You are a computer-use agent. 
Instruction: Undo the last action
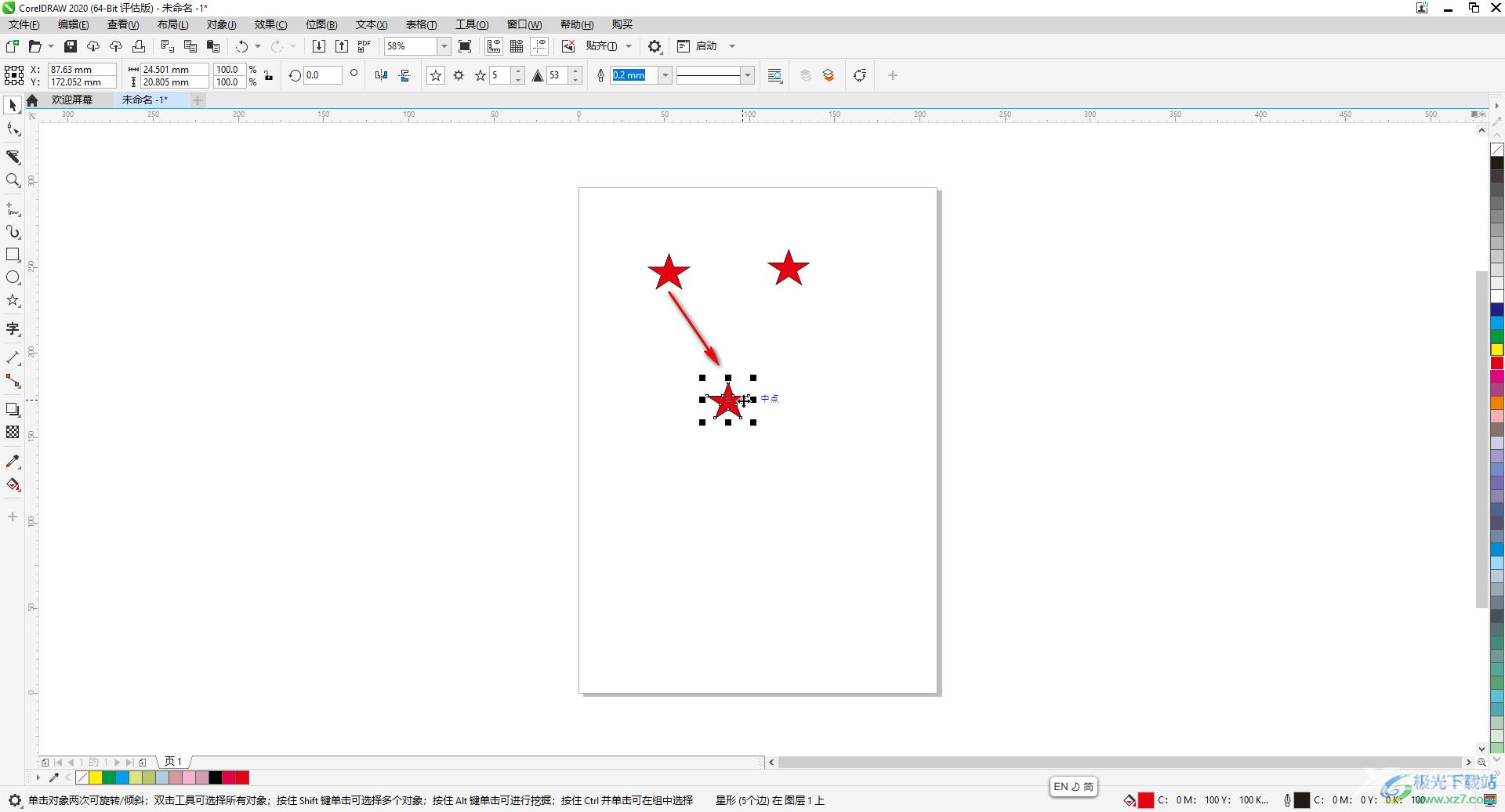tap(242, 46)
